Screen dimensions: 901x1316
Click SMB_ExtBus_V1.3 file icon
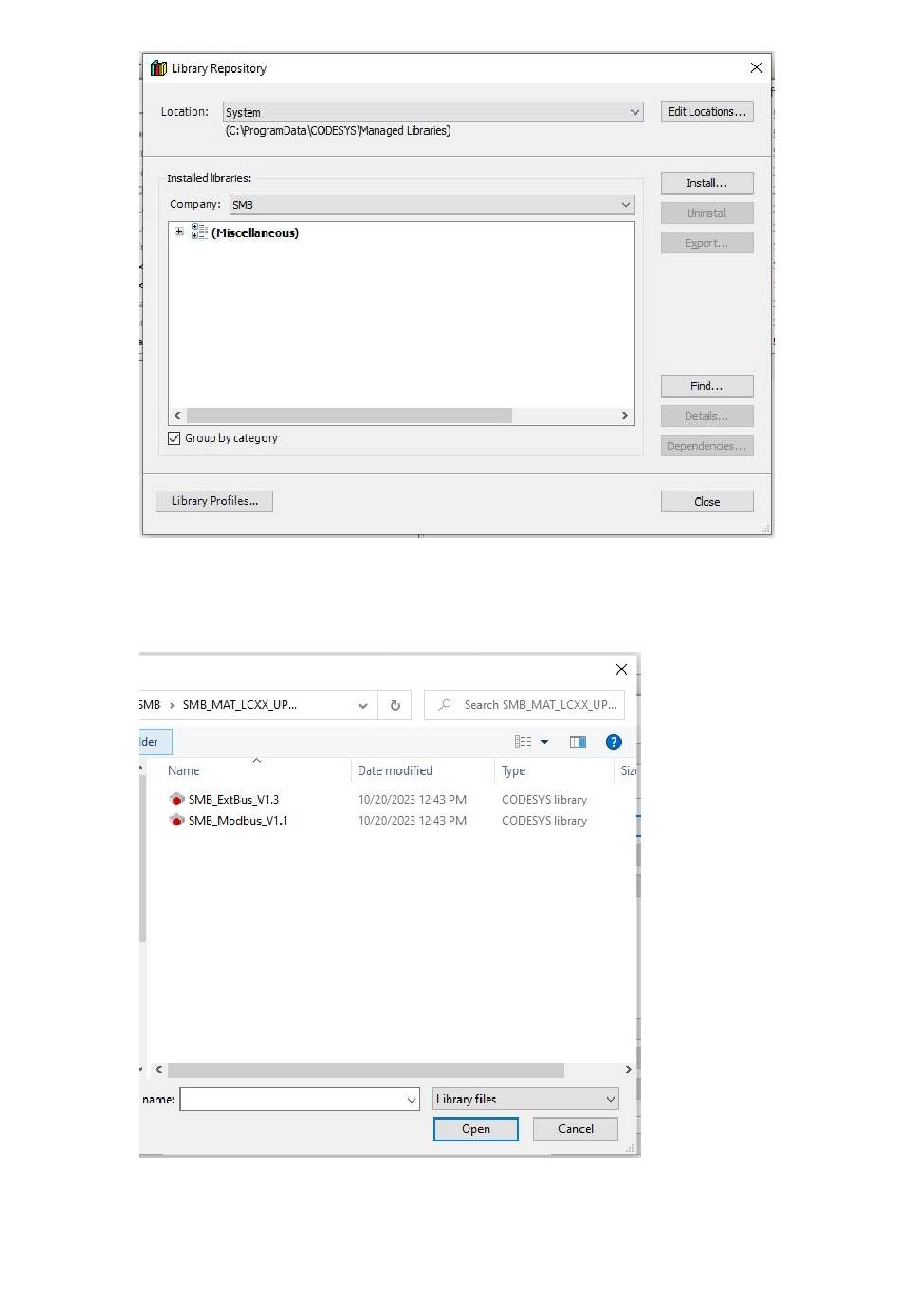coord(176,799)
